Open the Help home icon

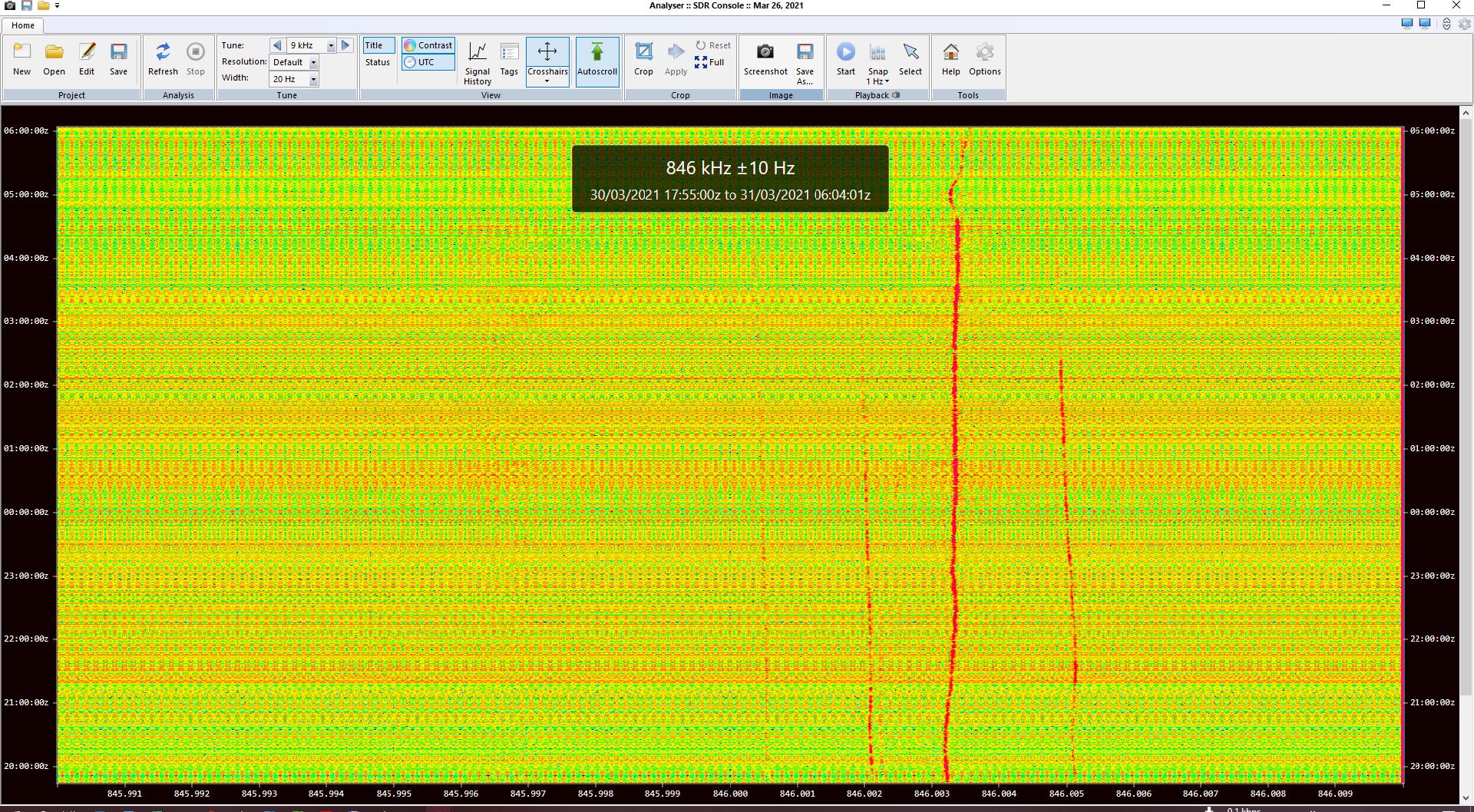pyautogui.click(x=950, y=59)
